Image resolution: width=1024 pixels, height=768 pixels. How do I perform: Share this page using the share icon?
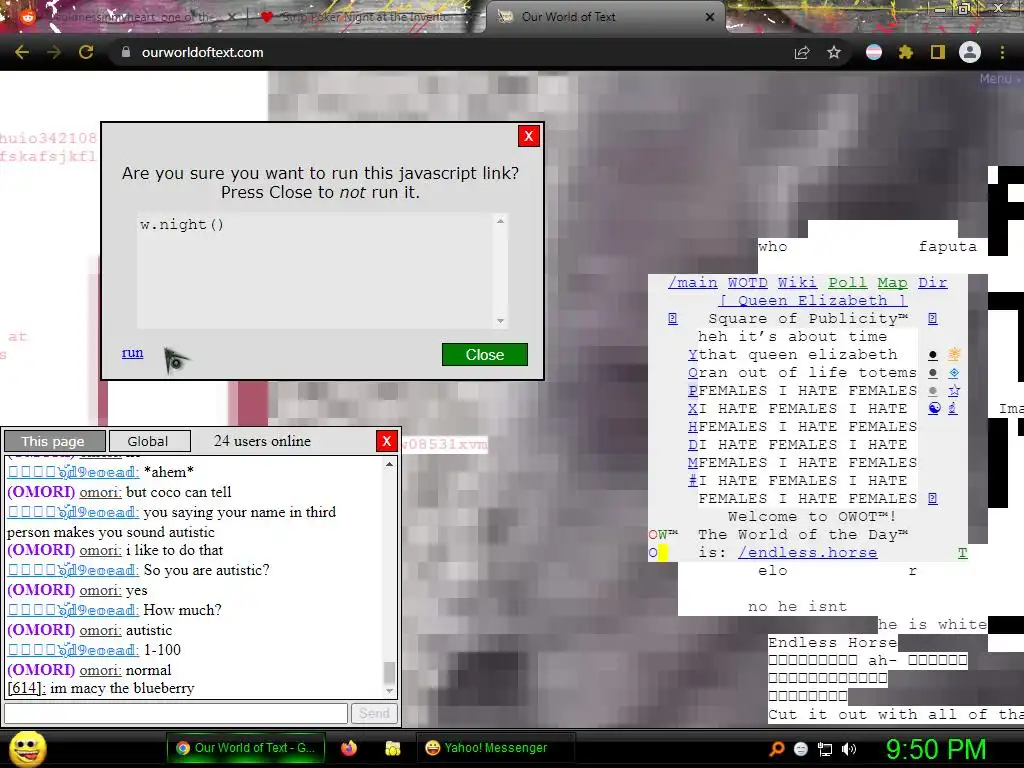pyautogui.click(x=802, y=52)
